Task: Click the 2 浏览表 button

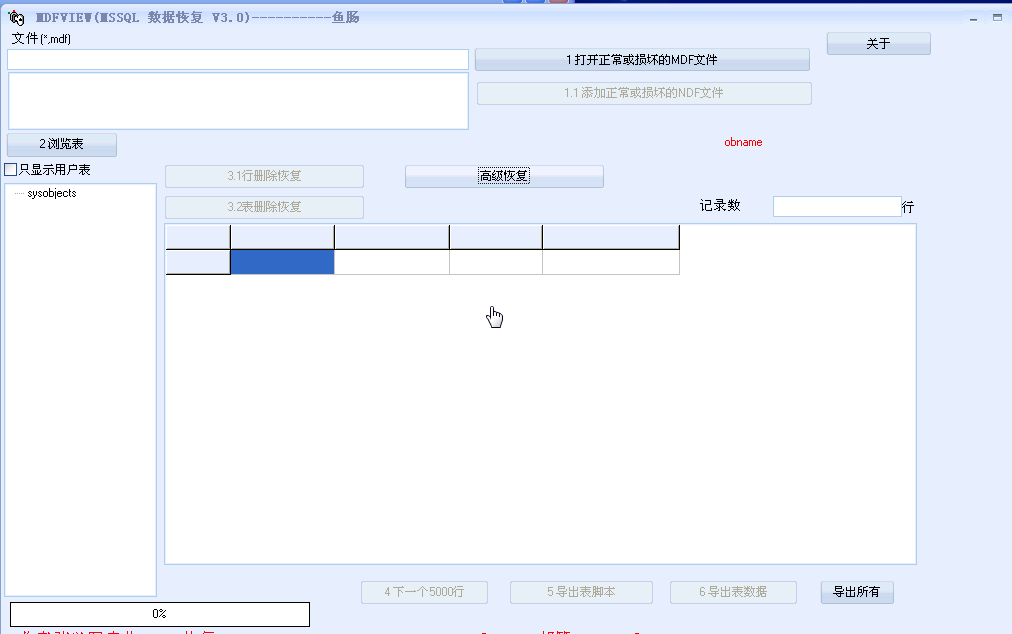Action: point(62,144)
